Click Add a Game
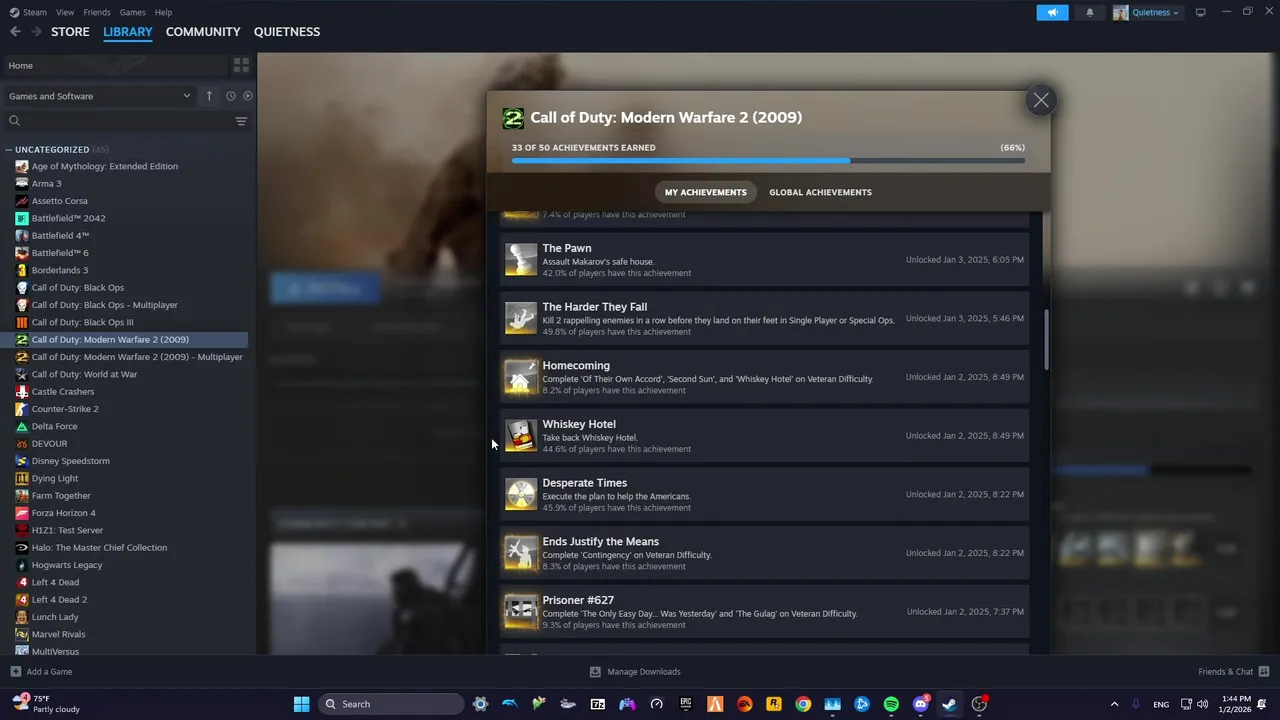The height and width of the screenshot is (720, 1280). (x=41, y=672)
